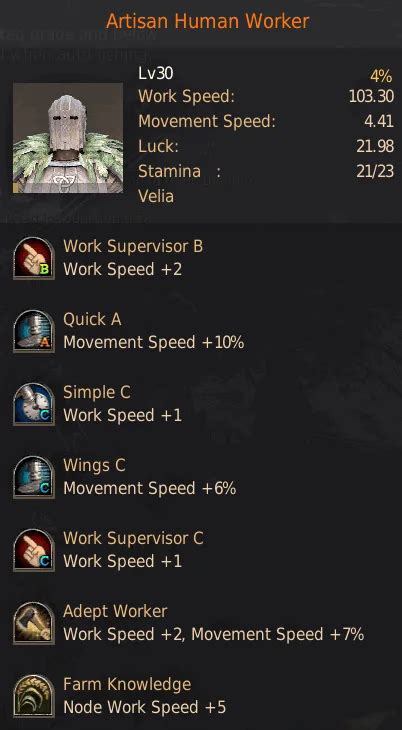Image resolution: width=402 pixels, height=730 pixels.
Task: Select the Wings C skill icon
Action: coord(34,477)
